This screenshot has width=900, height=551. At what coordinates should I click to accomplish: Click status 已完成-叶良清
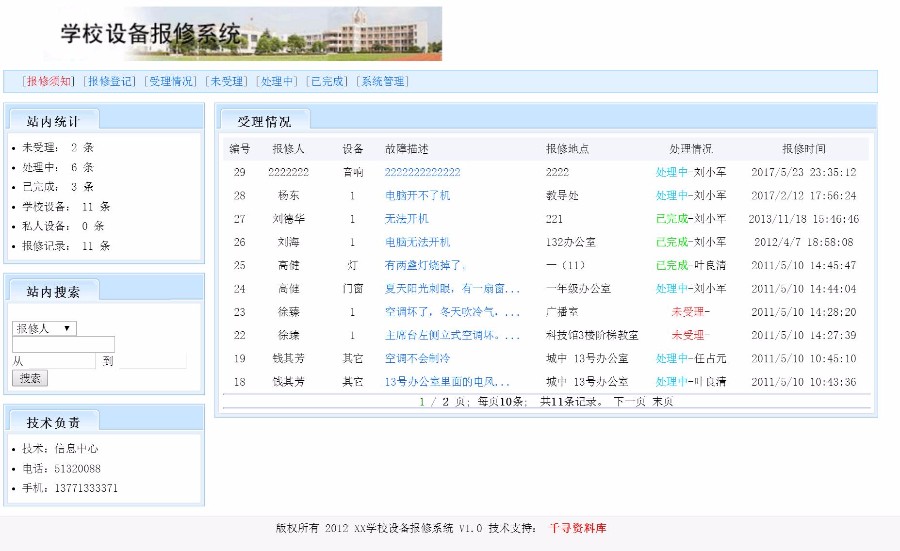[690, 265]
